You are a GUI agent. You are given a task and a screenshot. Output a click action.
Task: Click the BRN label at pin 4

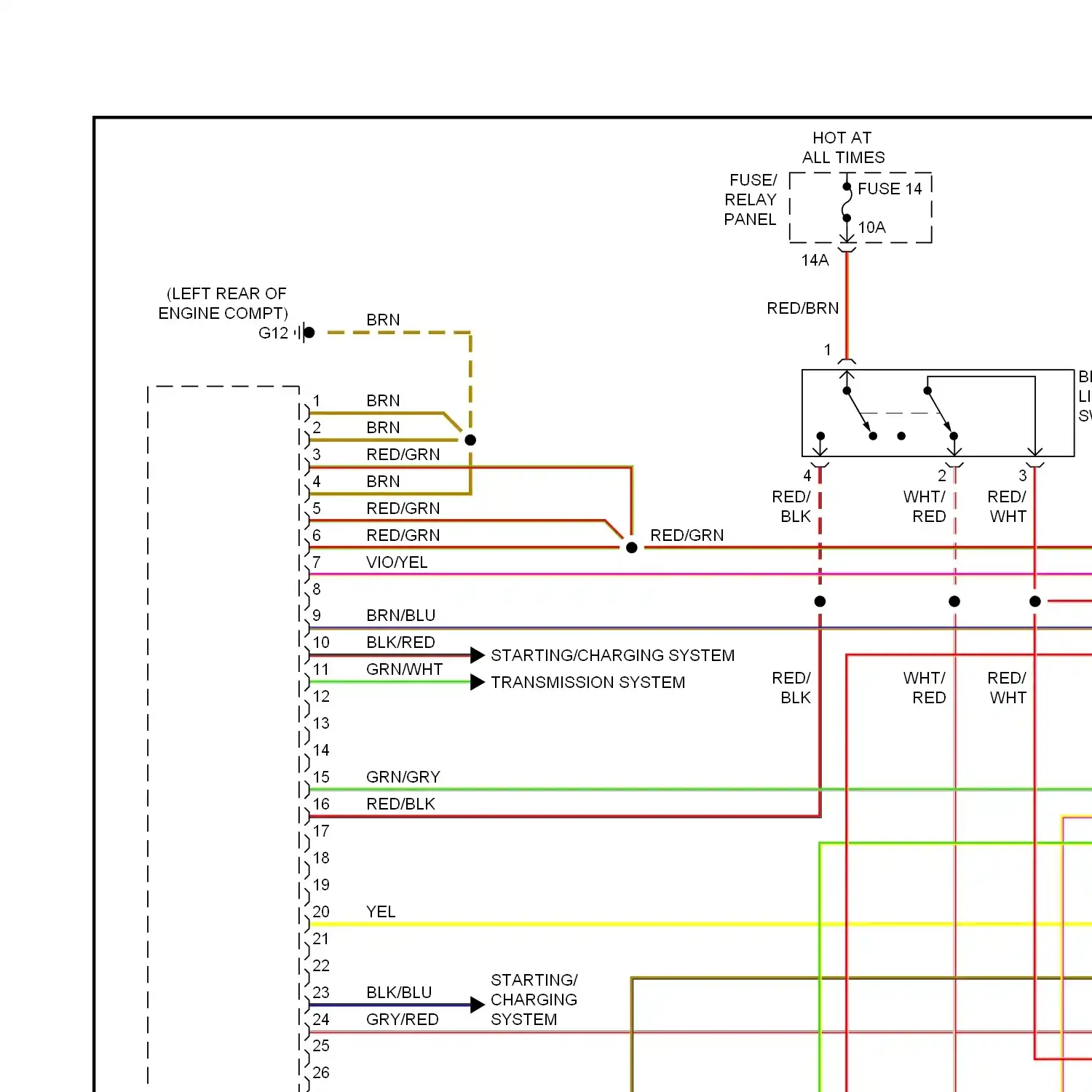pos(383,481)
